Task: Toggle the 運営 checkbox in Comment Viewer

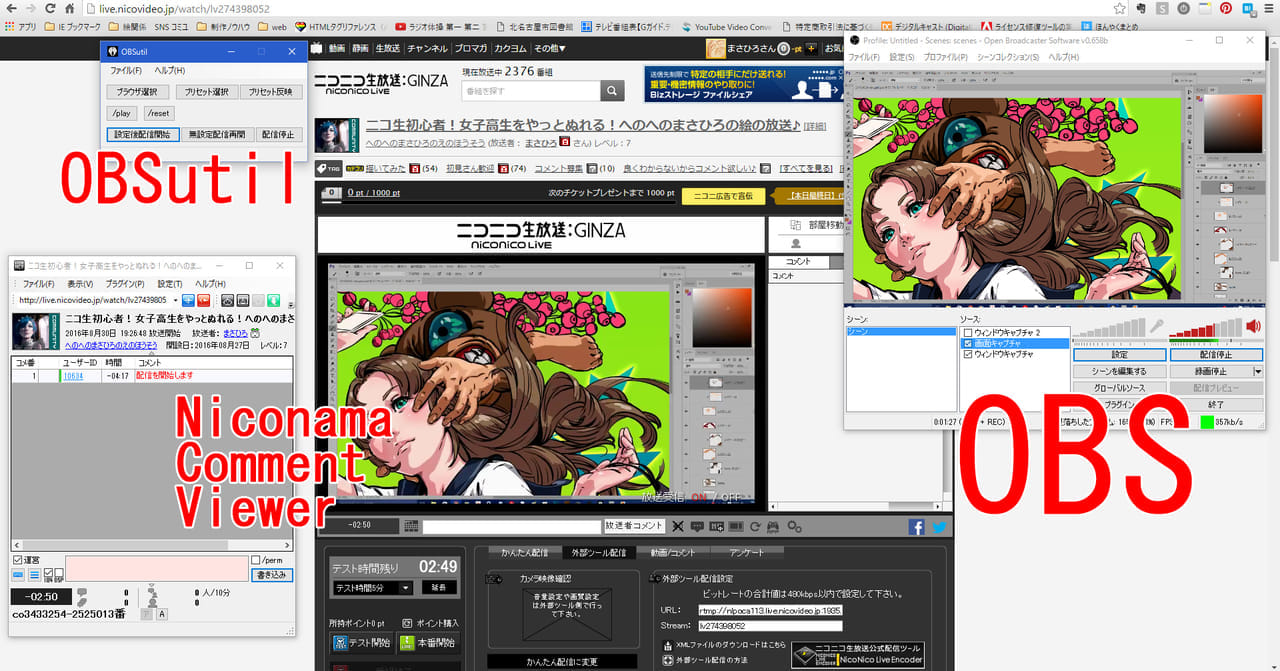Action: click(x=18, y=560)
